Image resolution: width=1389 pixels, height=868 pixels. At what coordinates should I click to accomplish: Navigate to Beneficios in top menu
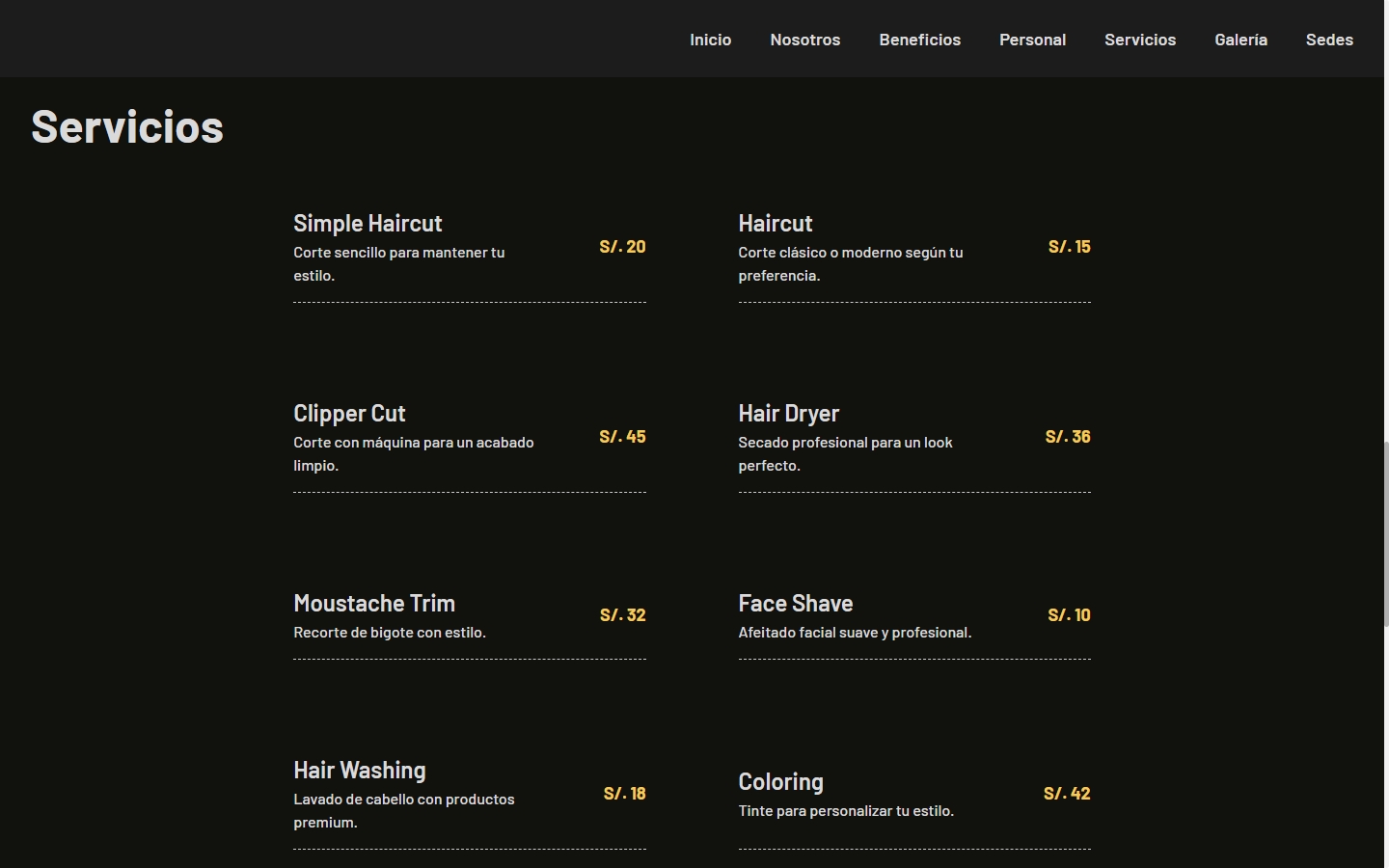pyautogui.click(x=919, y=40)
